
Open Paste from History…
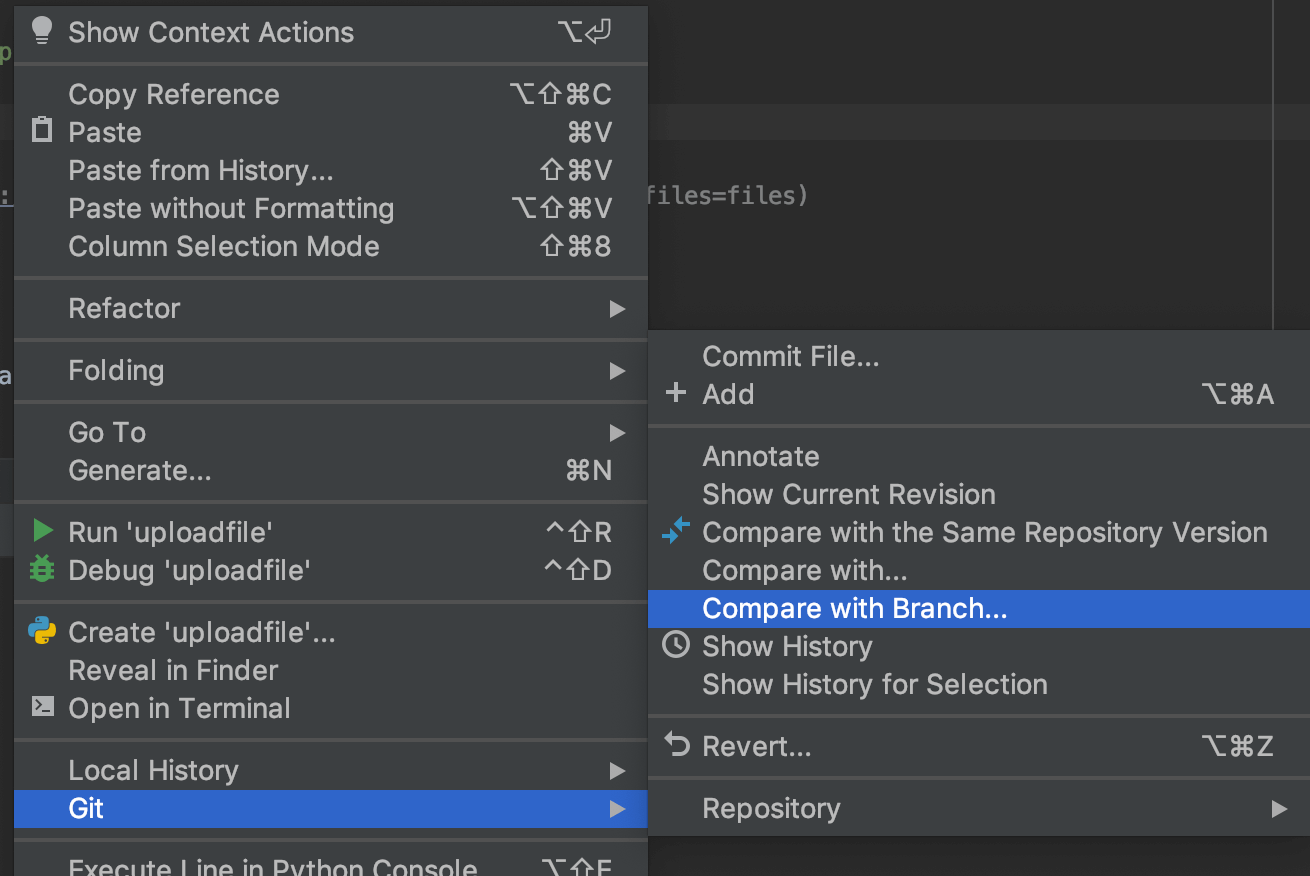click(331, 170)
